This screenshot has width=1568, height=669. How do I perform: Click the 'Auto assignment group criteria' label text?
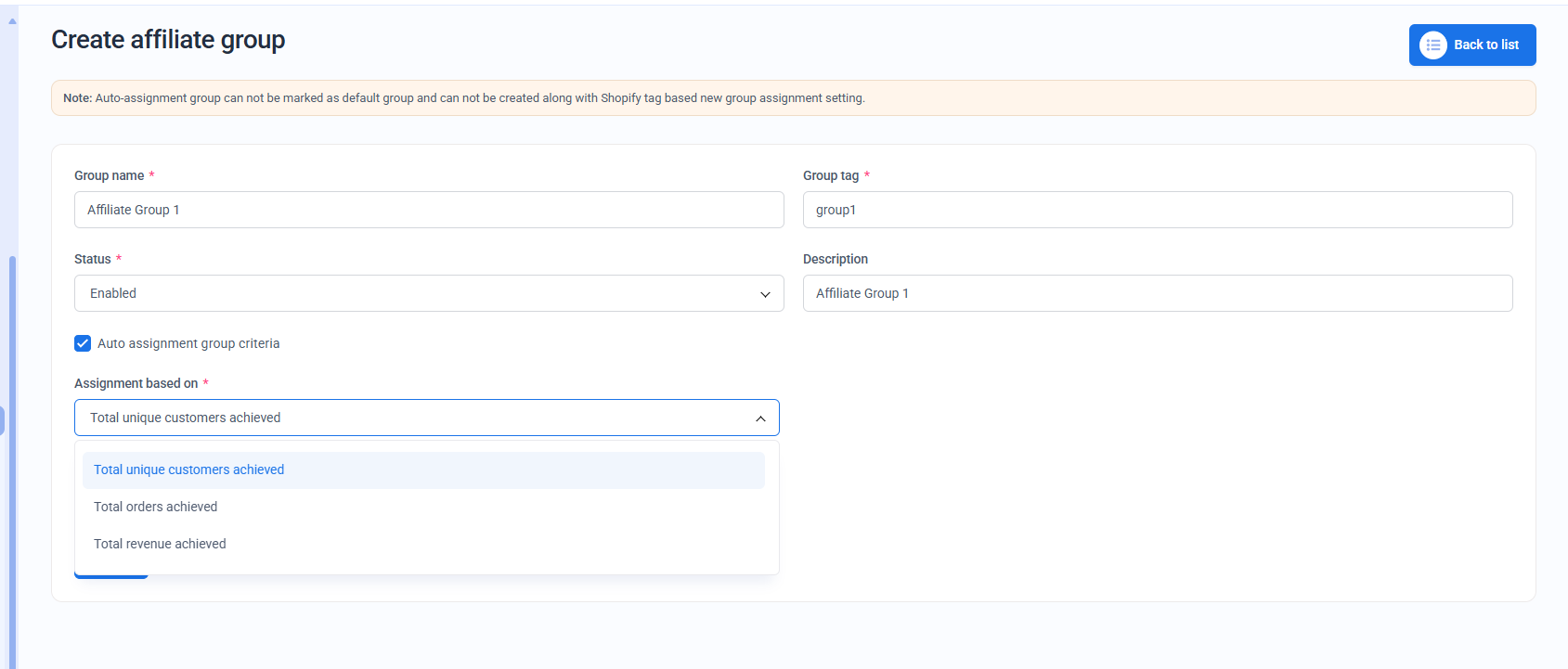click(188, 343)
